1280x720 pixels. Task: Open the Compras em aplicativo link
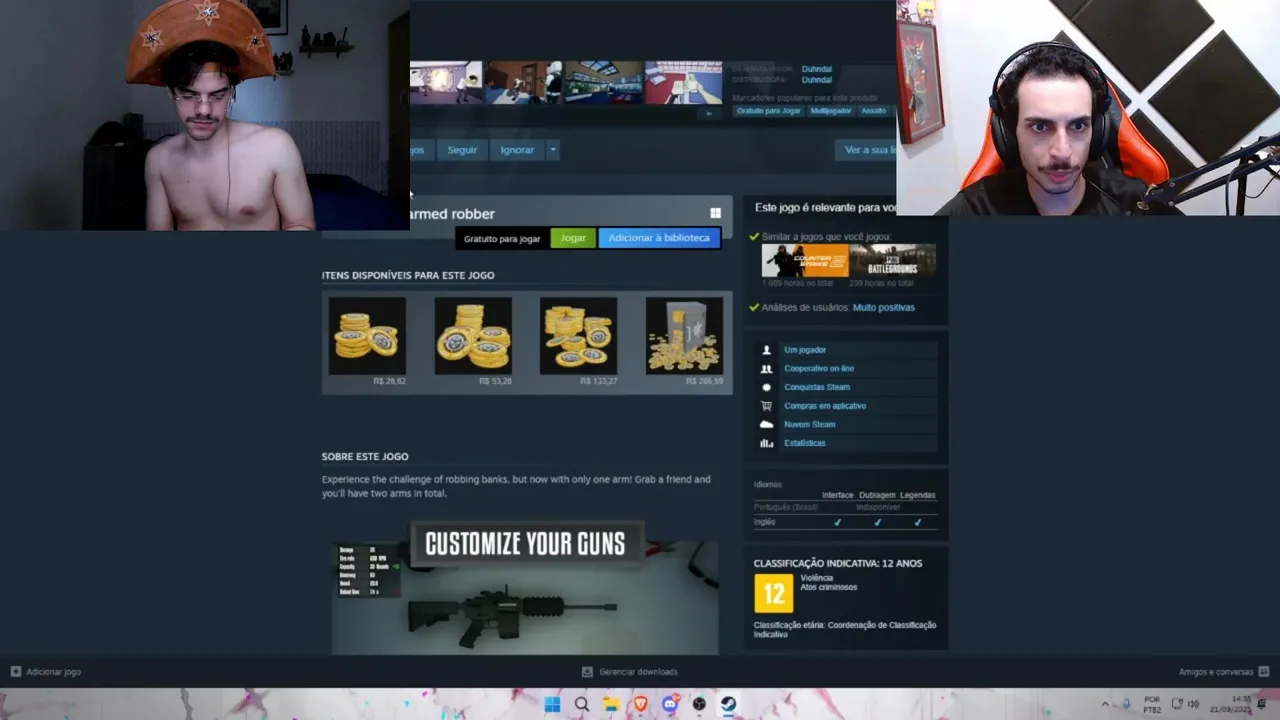825,406
